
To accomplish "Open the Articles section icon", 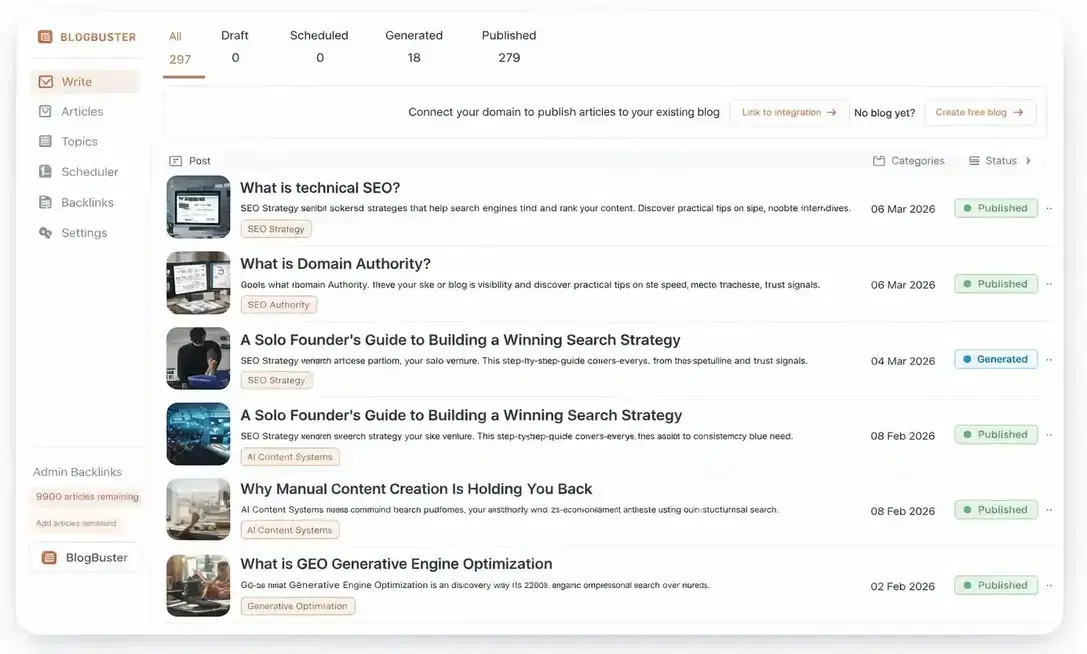I will pyautogui.click(x=45, y=111).
